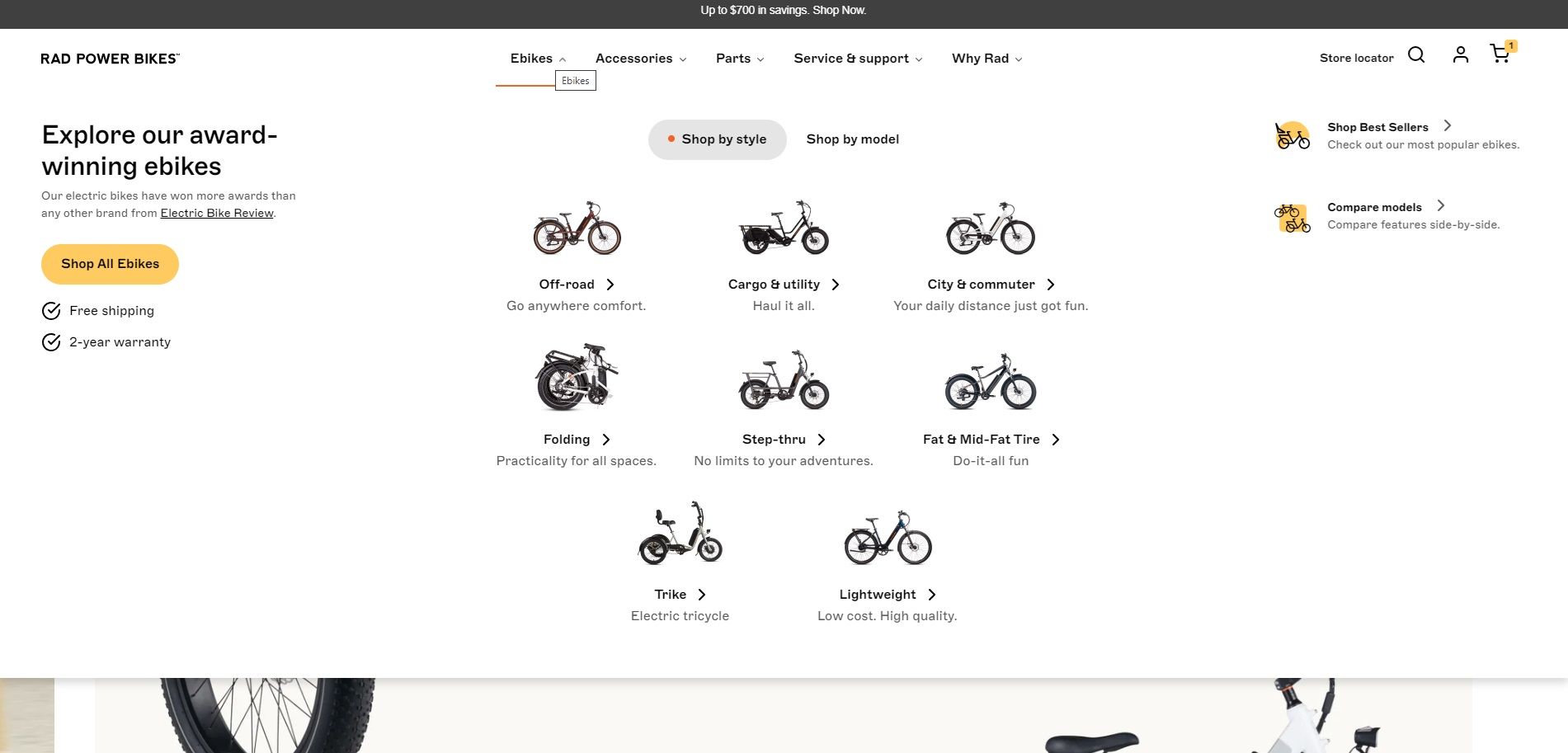Switch to Shop by model
The height and width of the screenshot is (753, 1568).
(853, 139)
